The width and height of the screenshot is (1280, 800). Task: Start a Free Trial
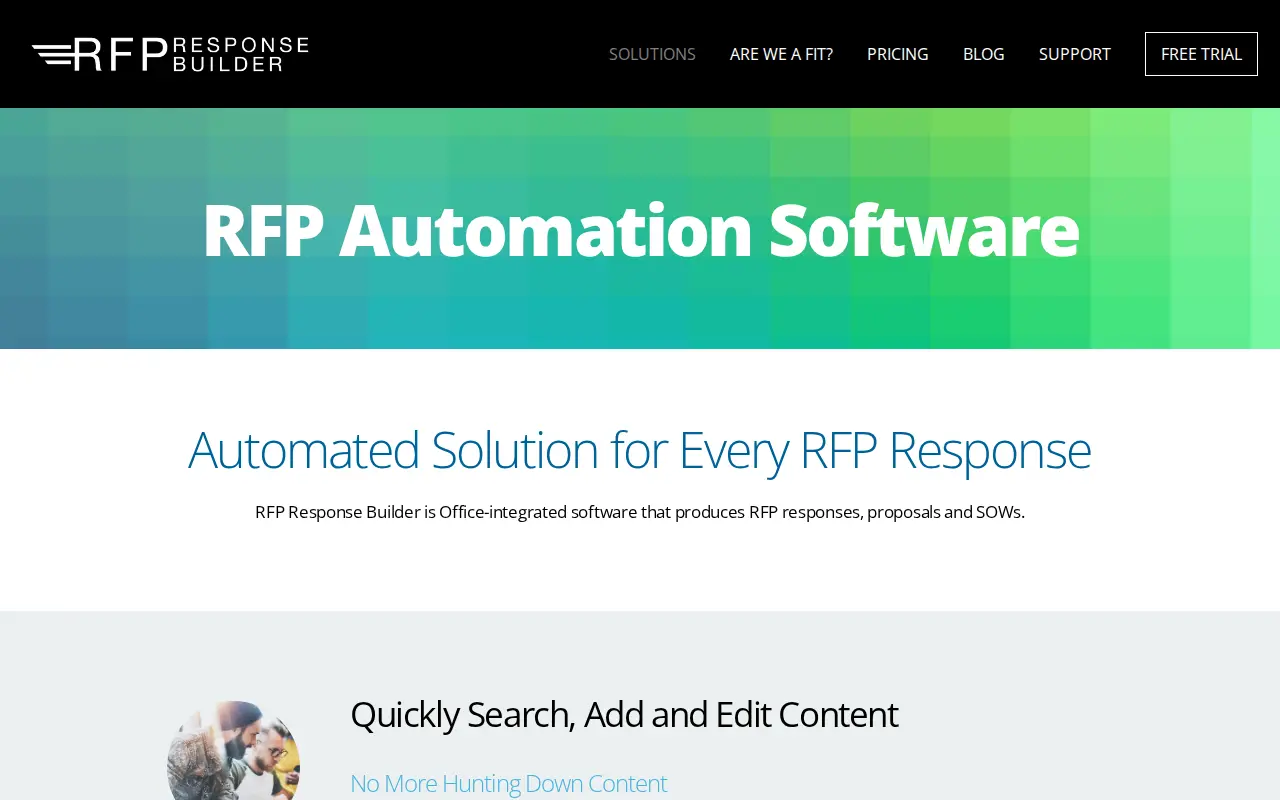(x=1201, y=54)
